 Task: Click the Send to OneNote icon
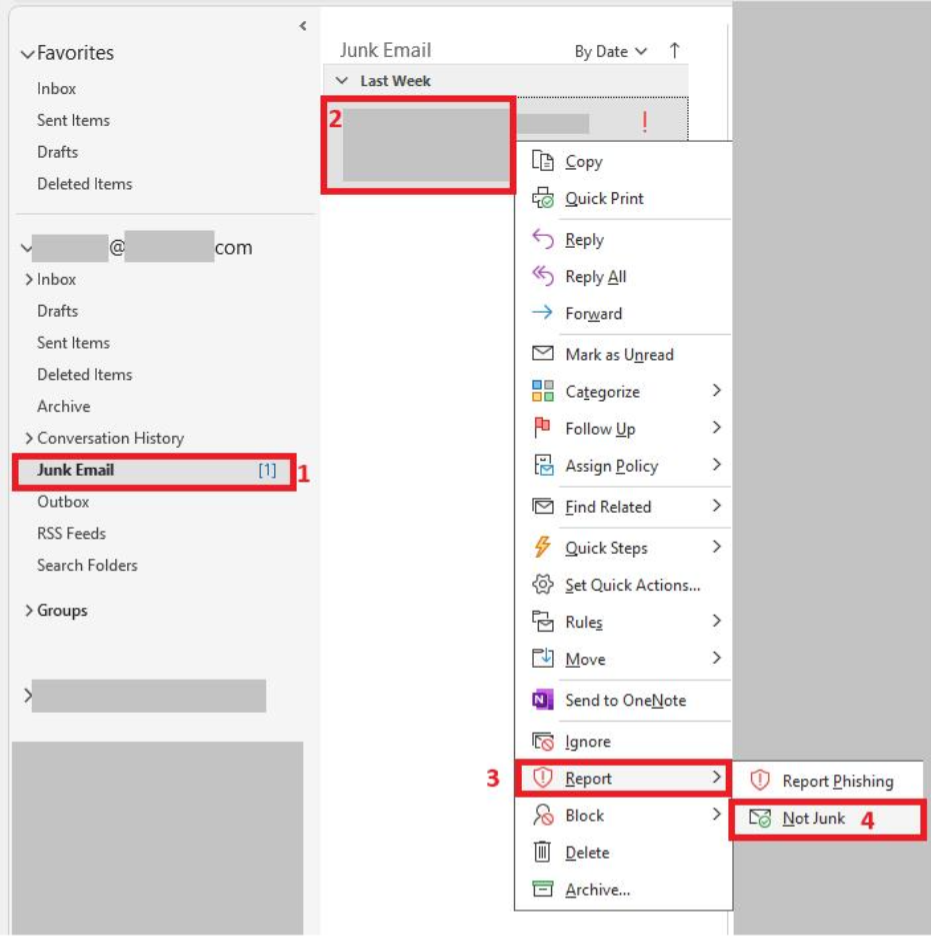click(x=542, y=700)
